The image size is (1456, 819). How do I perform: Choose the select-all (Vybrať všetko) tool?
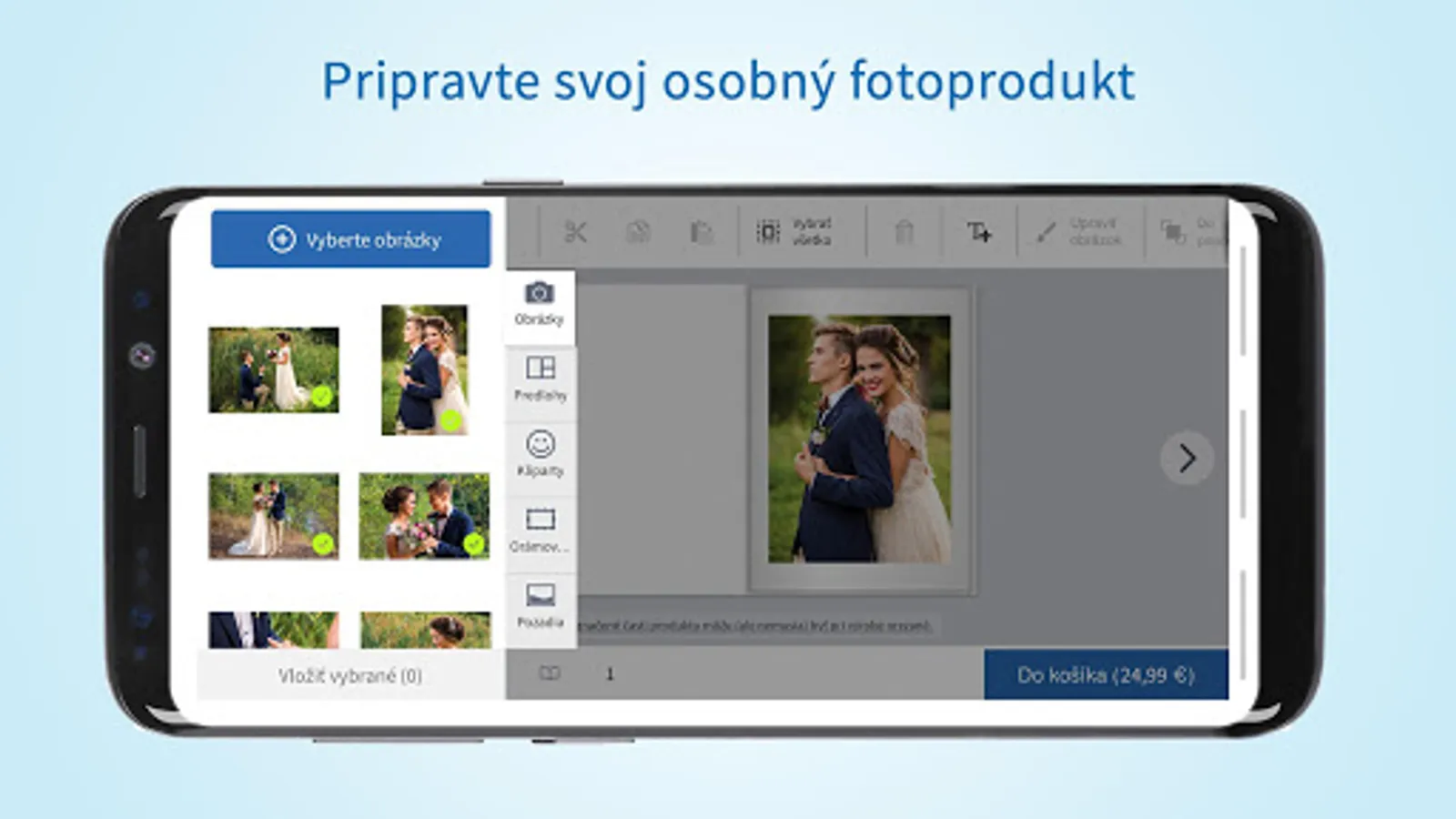(794, 232)
